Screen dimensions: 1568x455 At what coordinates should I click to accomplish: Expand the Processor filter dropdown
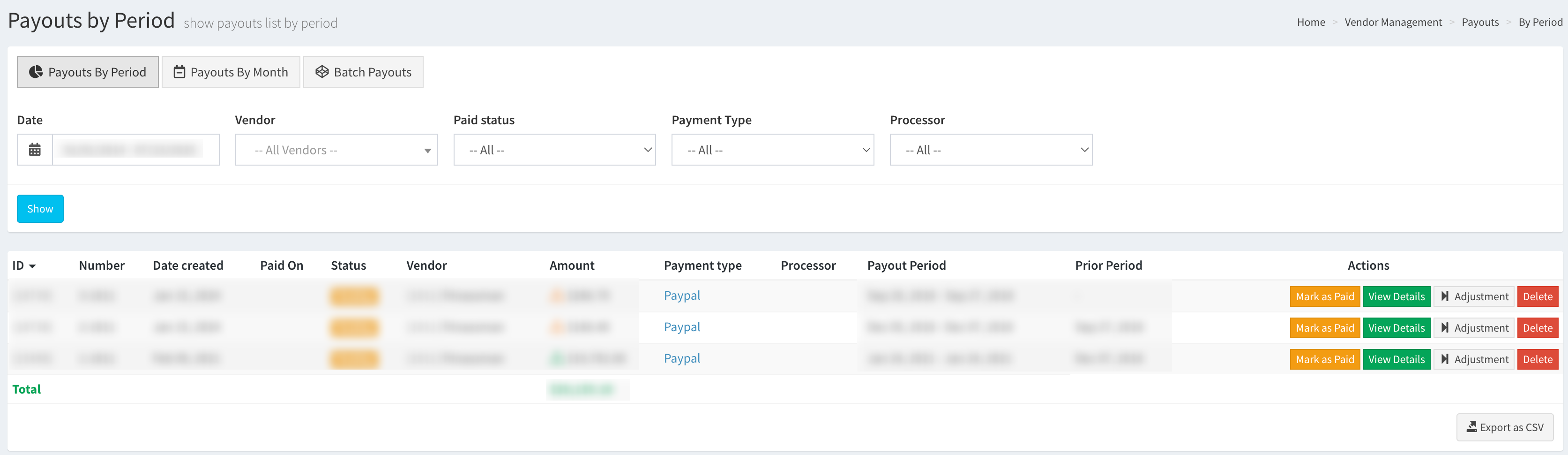click(990, 150)
